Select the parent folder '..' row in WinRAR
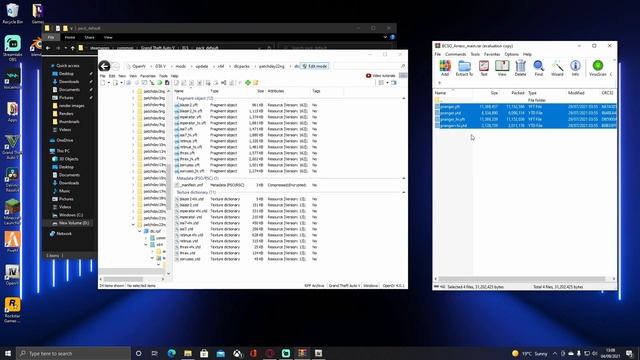This screenshot has height=360, width=640. 525,100
